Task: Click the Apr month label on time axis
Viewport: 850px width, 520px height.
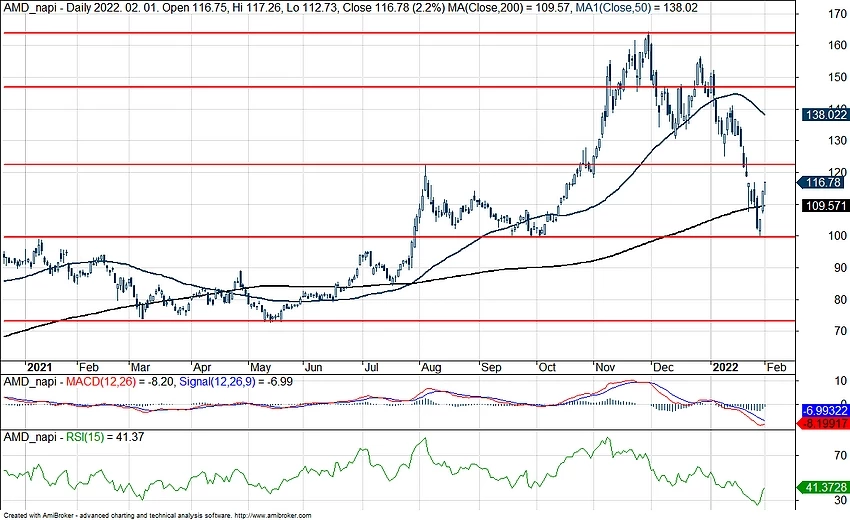Action: coord(203,367)
